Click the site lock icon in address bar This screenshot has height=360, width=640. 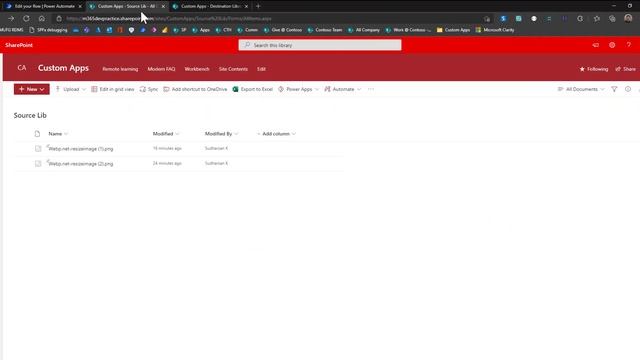[59, 18]
